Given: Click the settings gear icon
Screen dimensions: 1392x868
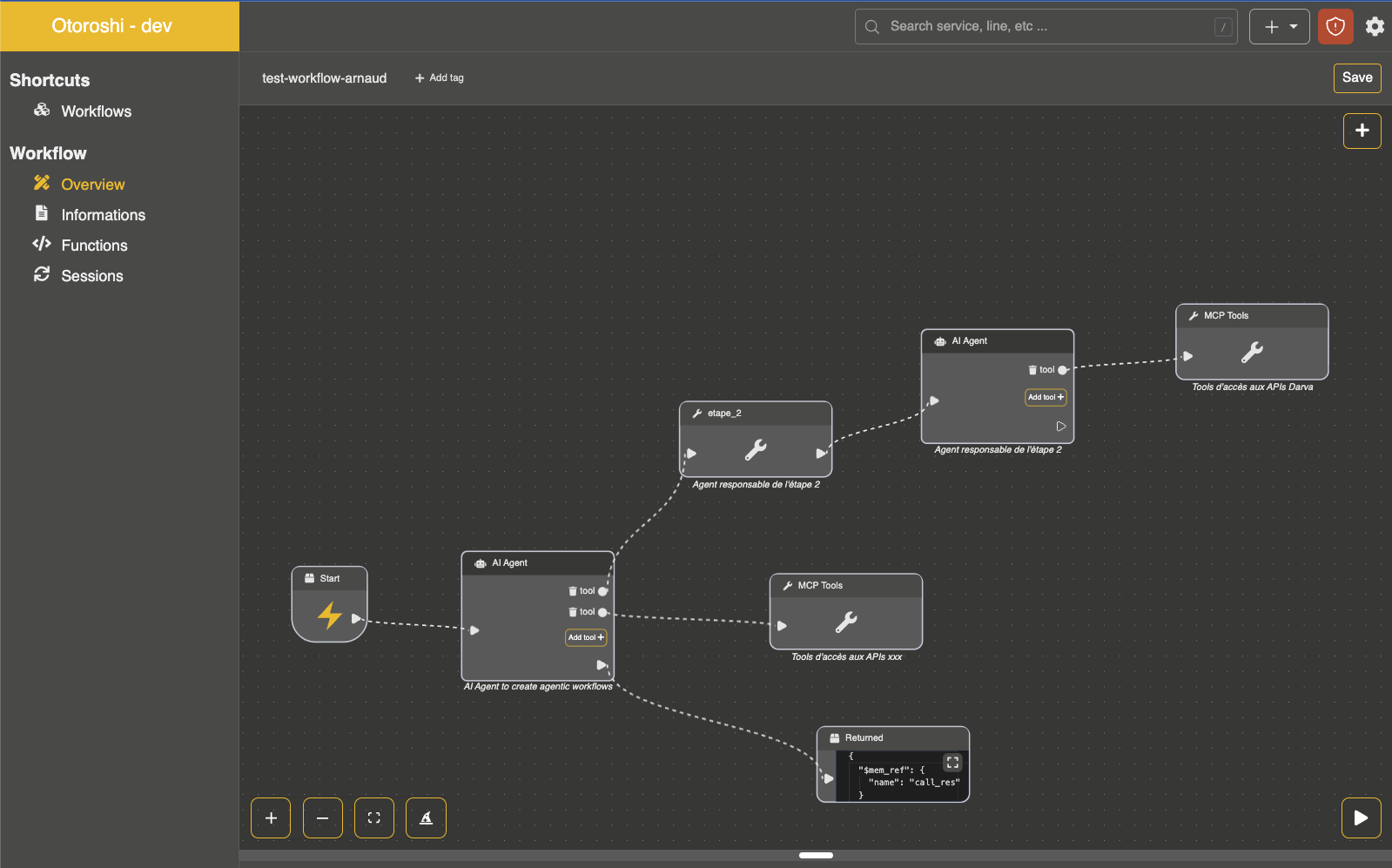Looking at the screenshot, I should click(x=1375, y=27).
